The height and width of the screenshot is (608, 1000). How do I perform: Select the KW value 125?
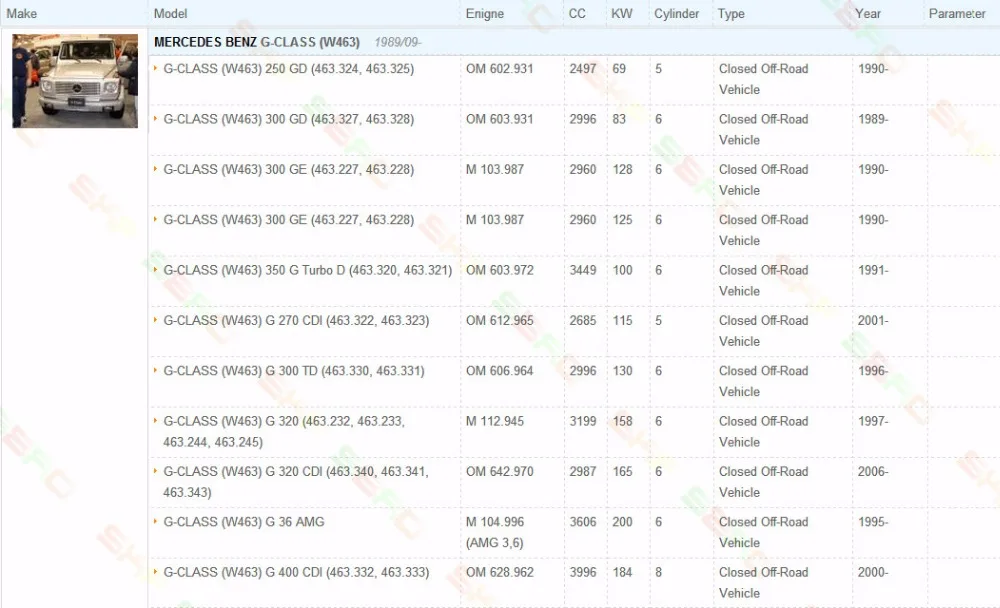point(622,219)
